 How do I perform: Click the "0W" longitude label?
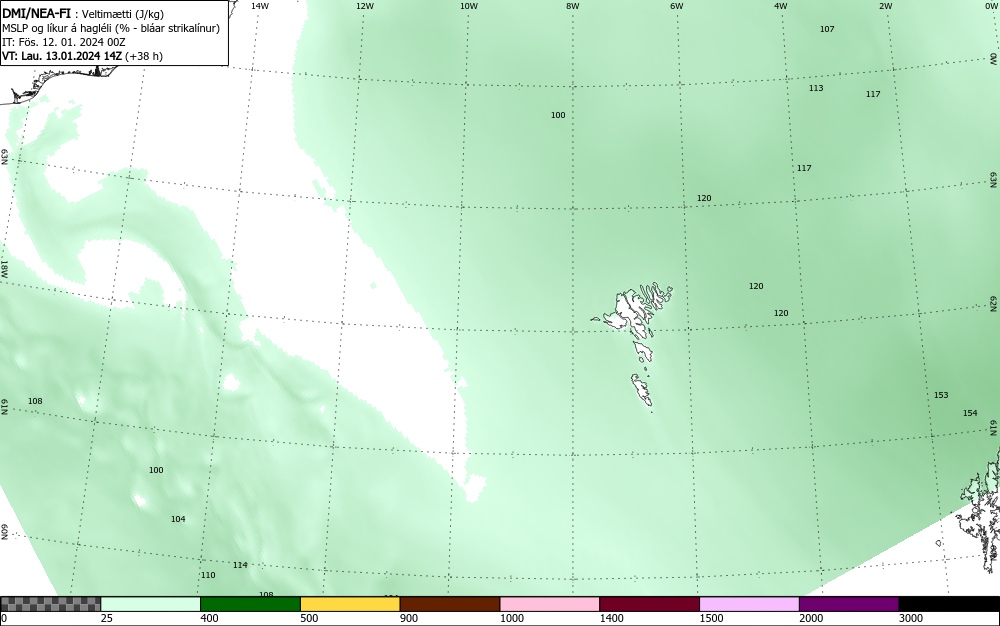click(x=990, y=6)
